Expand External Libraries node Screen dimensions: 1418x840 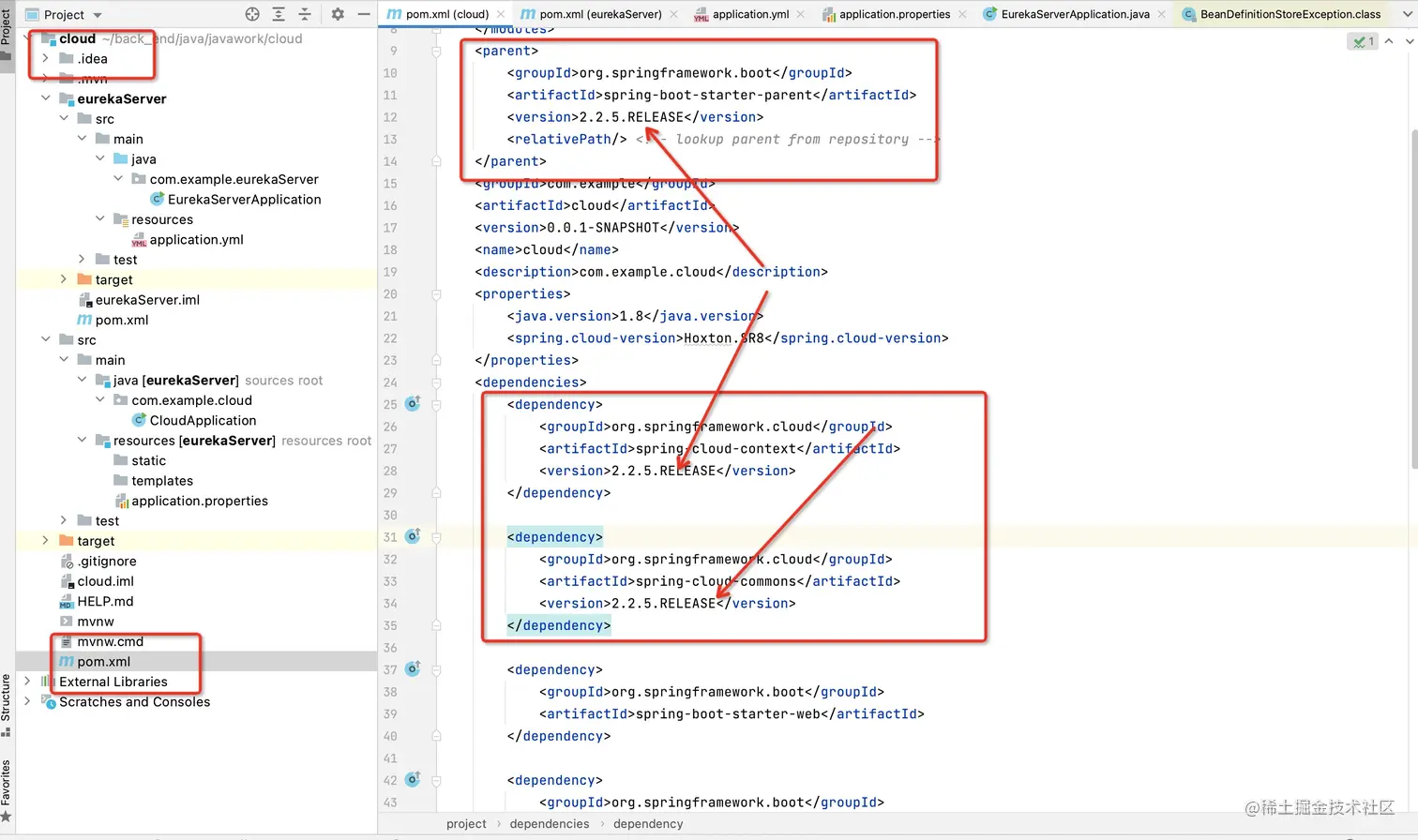[x=27, y=682]
